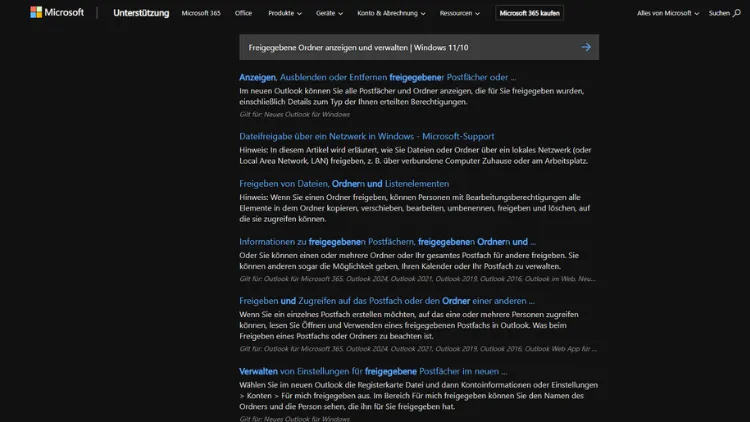Click the Microsoft 365 kaufen button

(x=529, y=13)
